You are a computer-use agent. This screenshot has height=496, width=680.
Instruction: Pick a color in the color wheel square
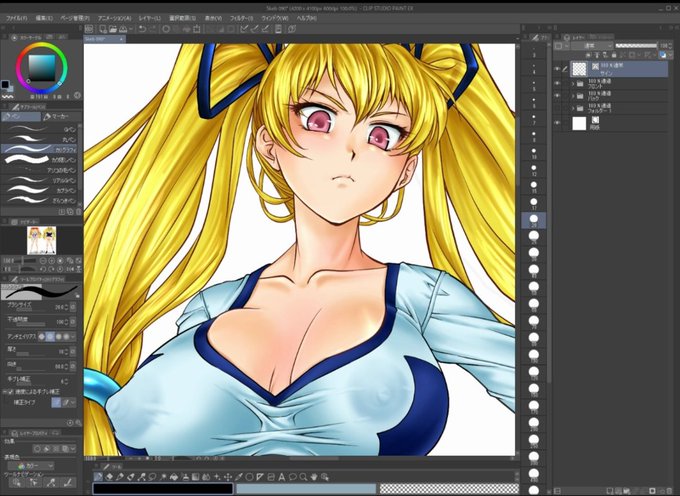[42, 68]
